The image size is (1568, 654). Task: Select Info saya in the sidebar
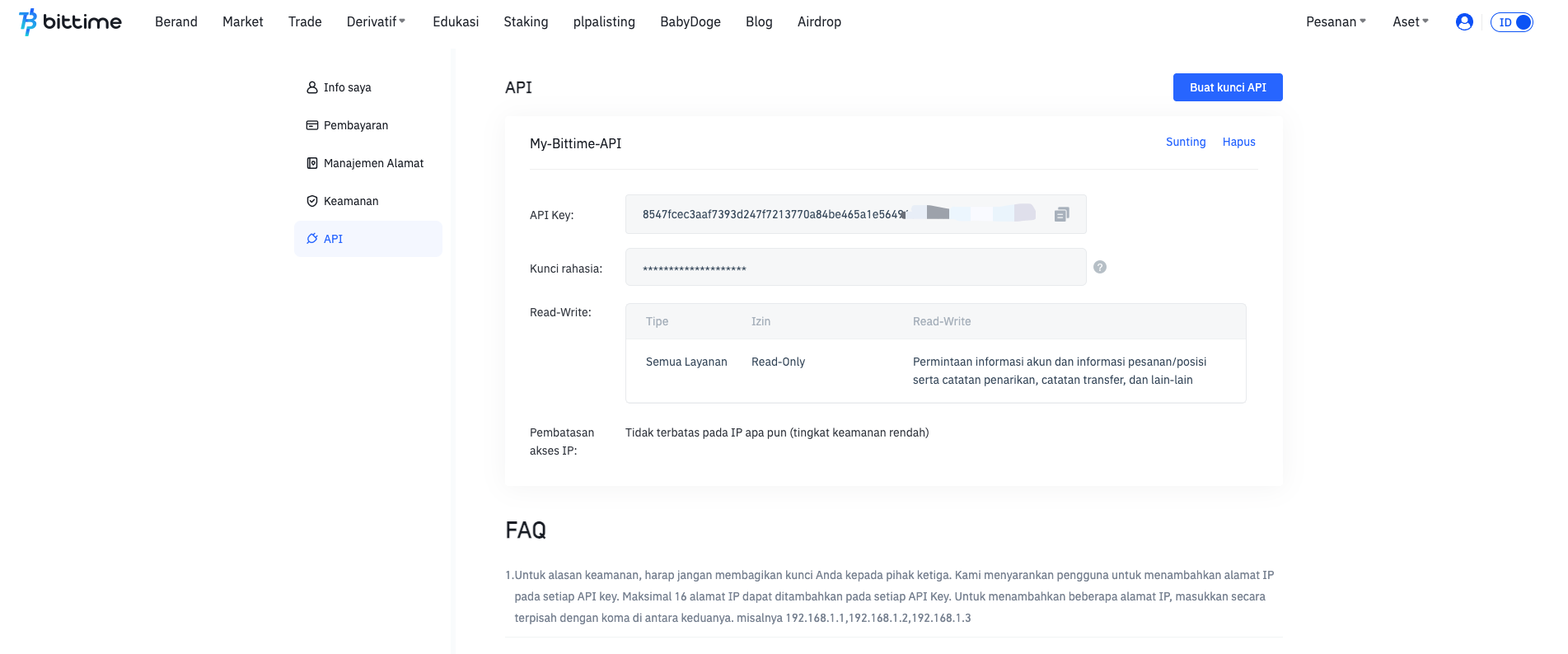pyautogui.click(x=368, y=87)
